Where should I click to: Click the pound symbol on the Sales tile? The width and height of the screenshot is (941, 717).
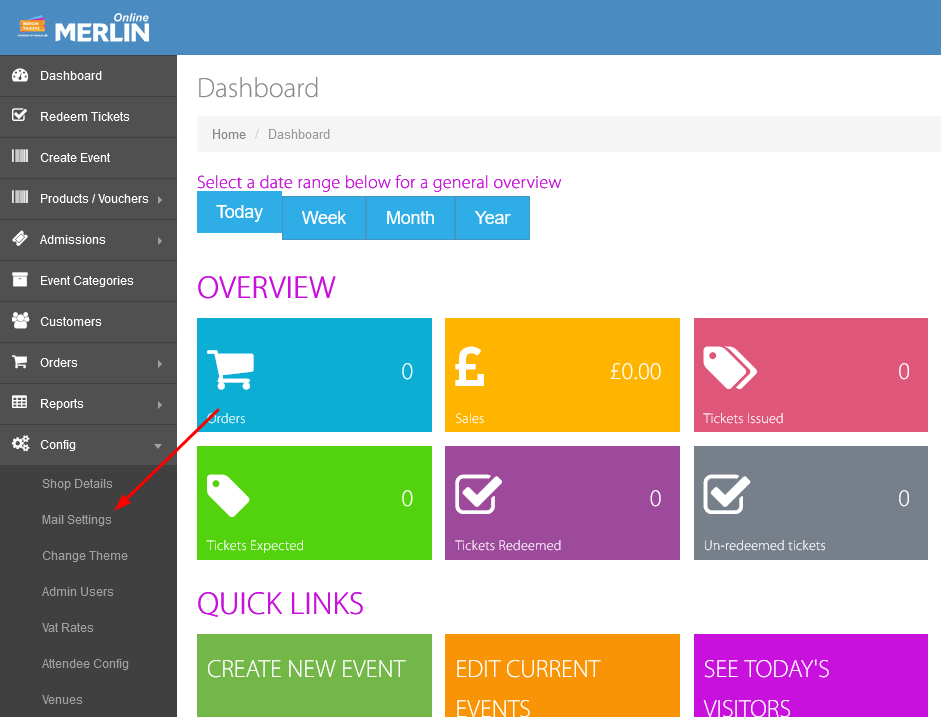(x=470, y=368)
